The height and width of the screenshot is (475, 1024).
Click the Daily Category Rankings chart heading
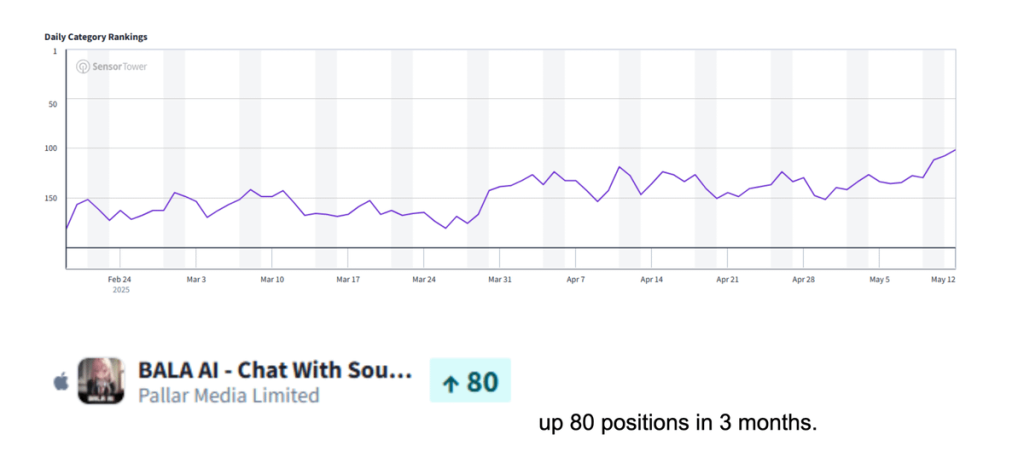click(x=96, y=37)
